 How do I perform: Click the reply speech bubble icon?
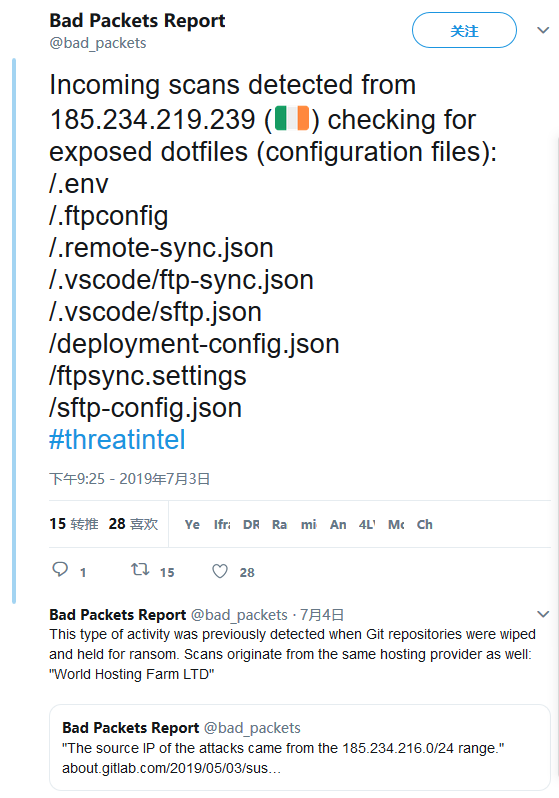coord(60,569)
